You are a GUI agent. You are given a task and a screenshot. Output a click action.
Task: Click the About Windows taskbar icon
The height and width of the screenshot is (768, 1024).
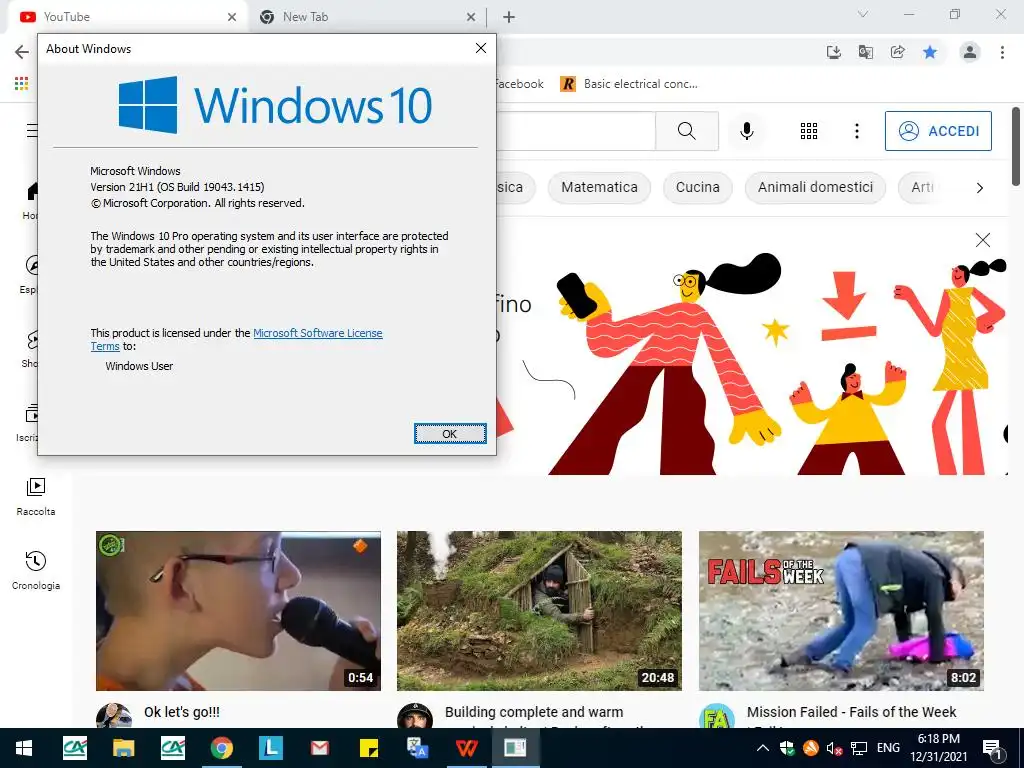pos(515,748)
